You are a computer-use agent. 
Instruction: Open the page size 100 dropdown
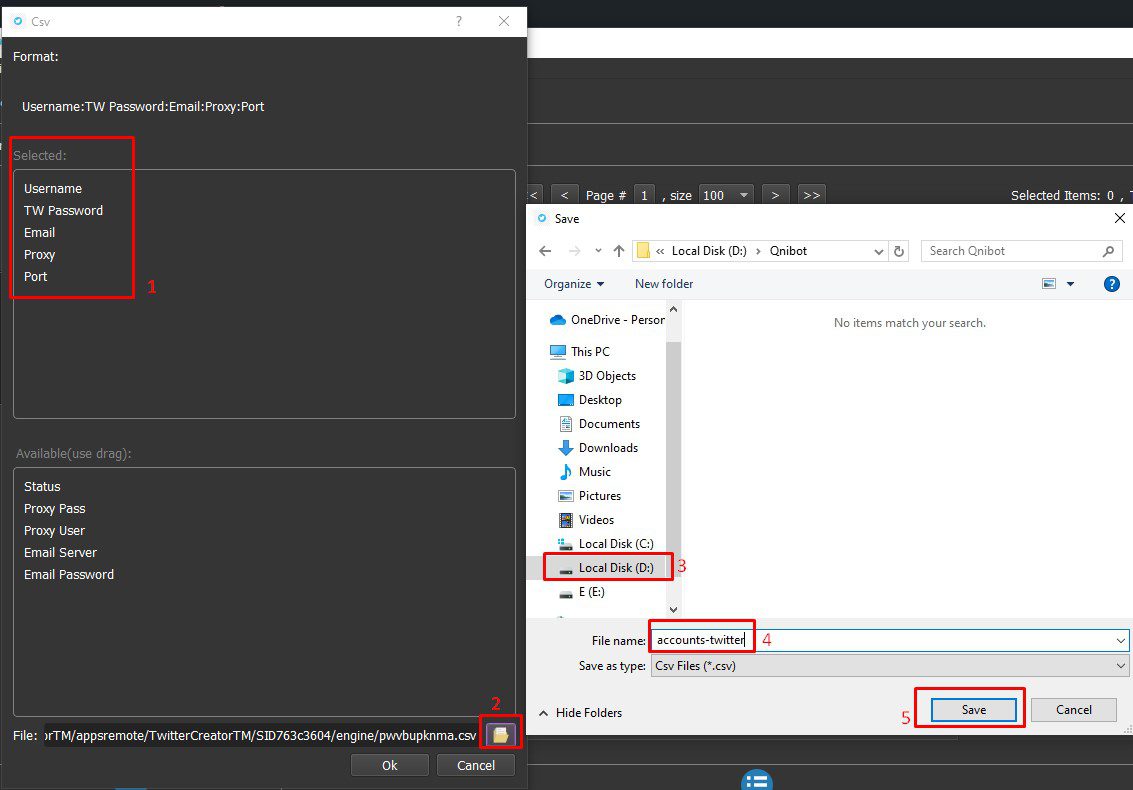[726, 195]
